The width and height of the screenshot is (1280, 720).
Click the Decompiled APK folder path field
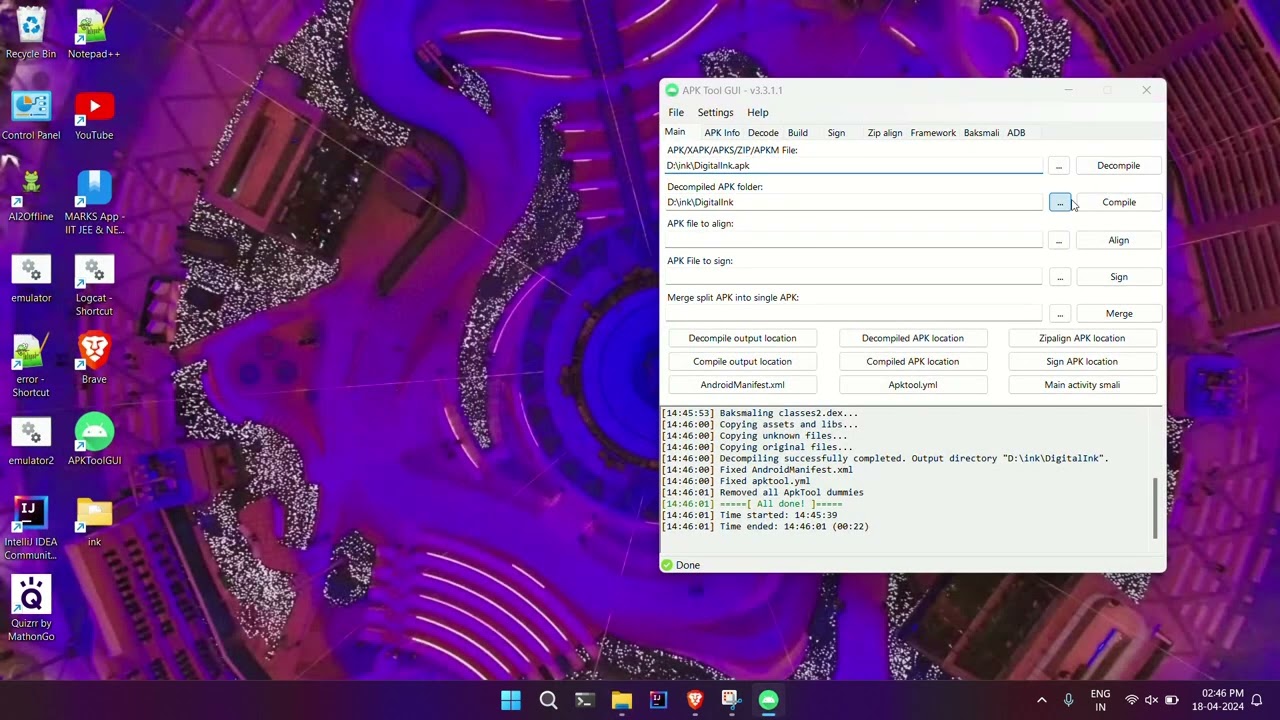[853, 203]
